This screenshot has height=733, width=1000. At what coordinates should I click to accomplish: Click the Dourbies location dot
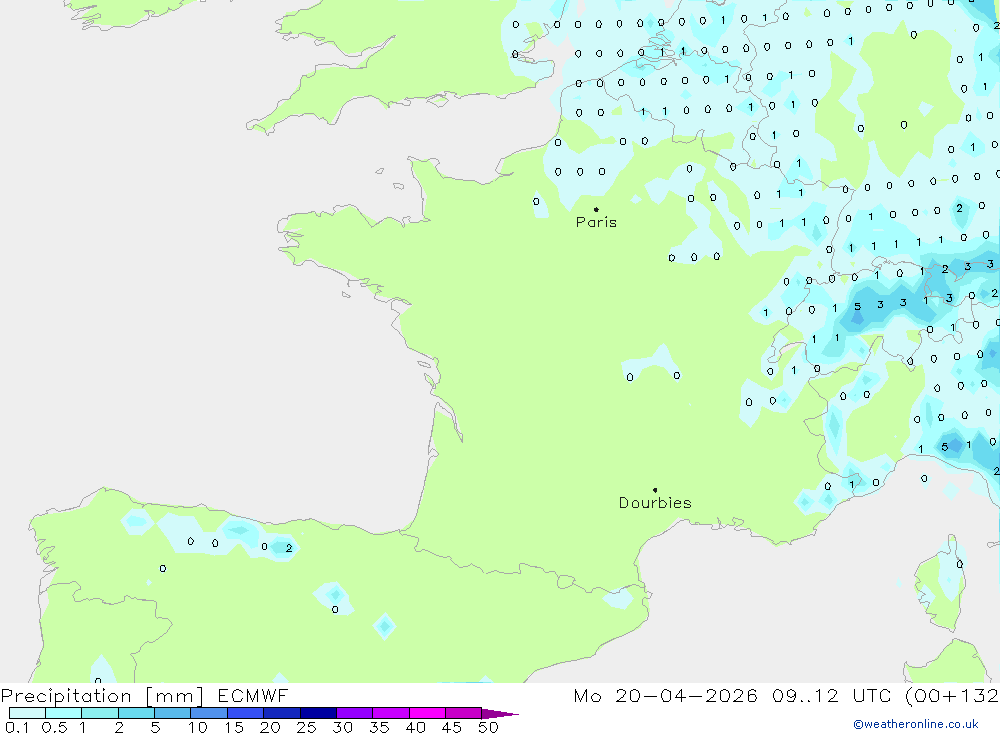coord(655,490)
